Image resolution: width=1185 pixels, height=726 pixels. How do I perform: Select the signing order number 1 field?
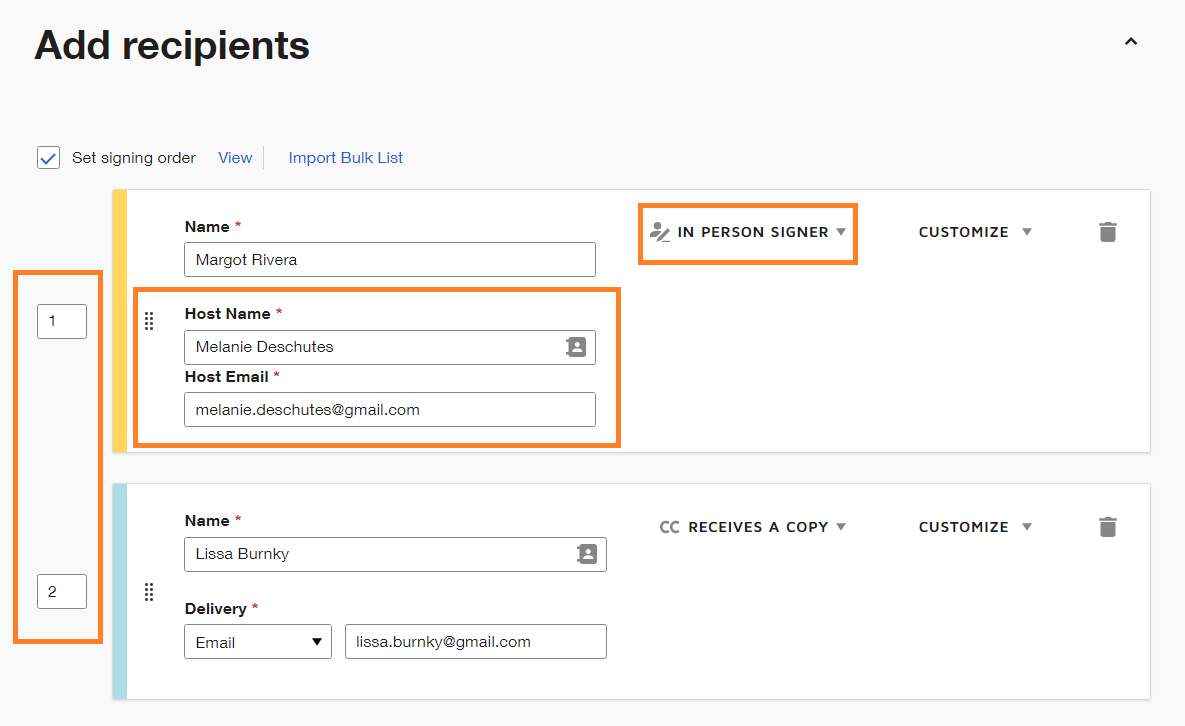[61, 321]
